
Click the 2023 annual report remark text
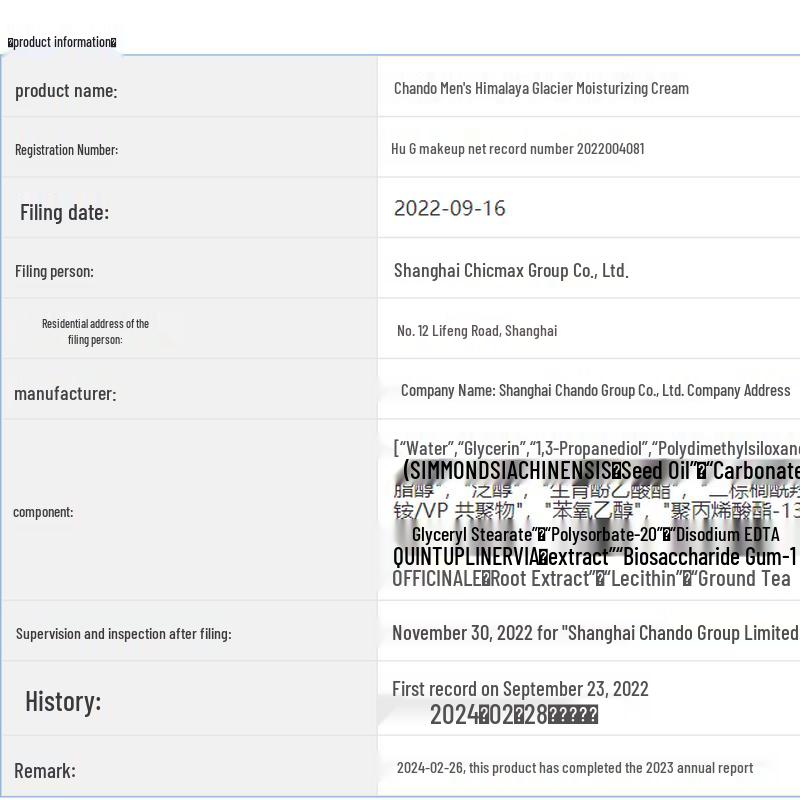(575, 768)
